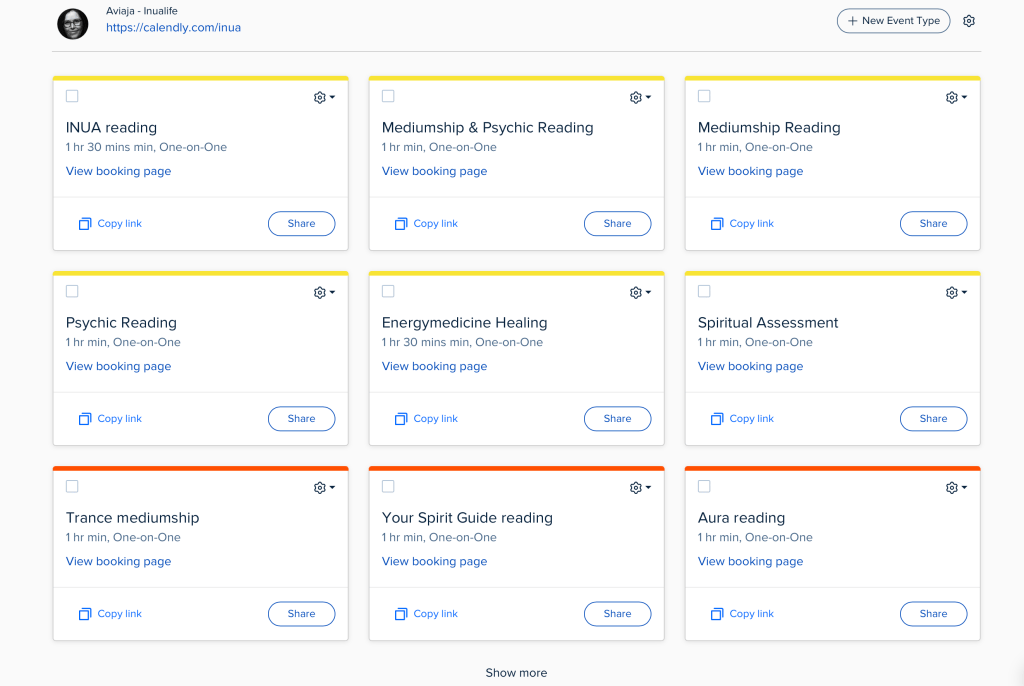Click copy icon on Mediumship Reading card
1024x686 pixels.
(x=717, y=224)
